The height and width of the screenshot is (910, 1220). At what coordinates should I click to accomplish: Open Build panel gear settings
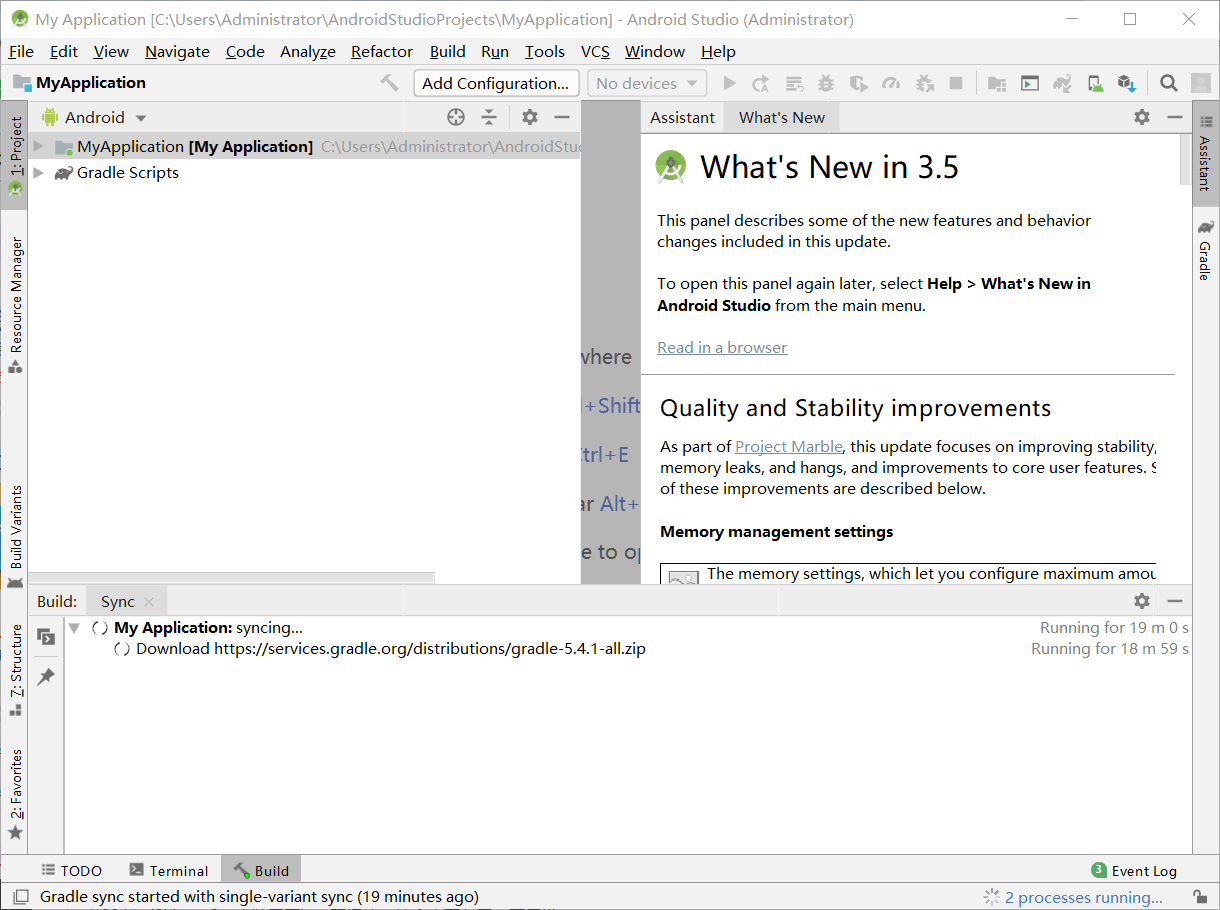point(1142,601)
